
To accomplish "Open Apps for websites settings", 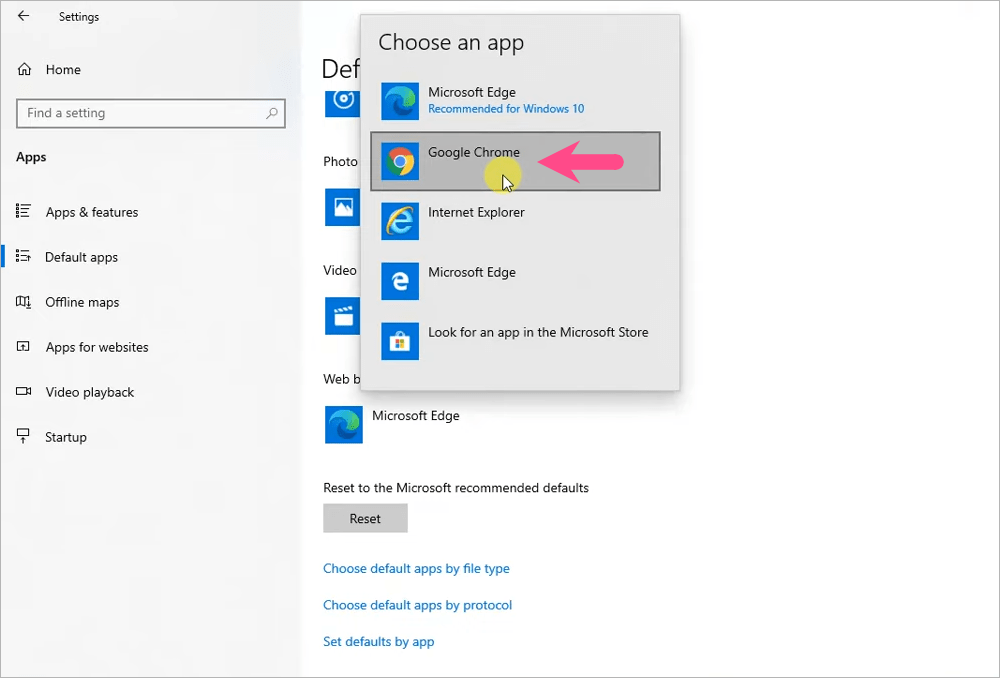I will coord(97,347).
